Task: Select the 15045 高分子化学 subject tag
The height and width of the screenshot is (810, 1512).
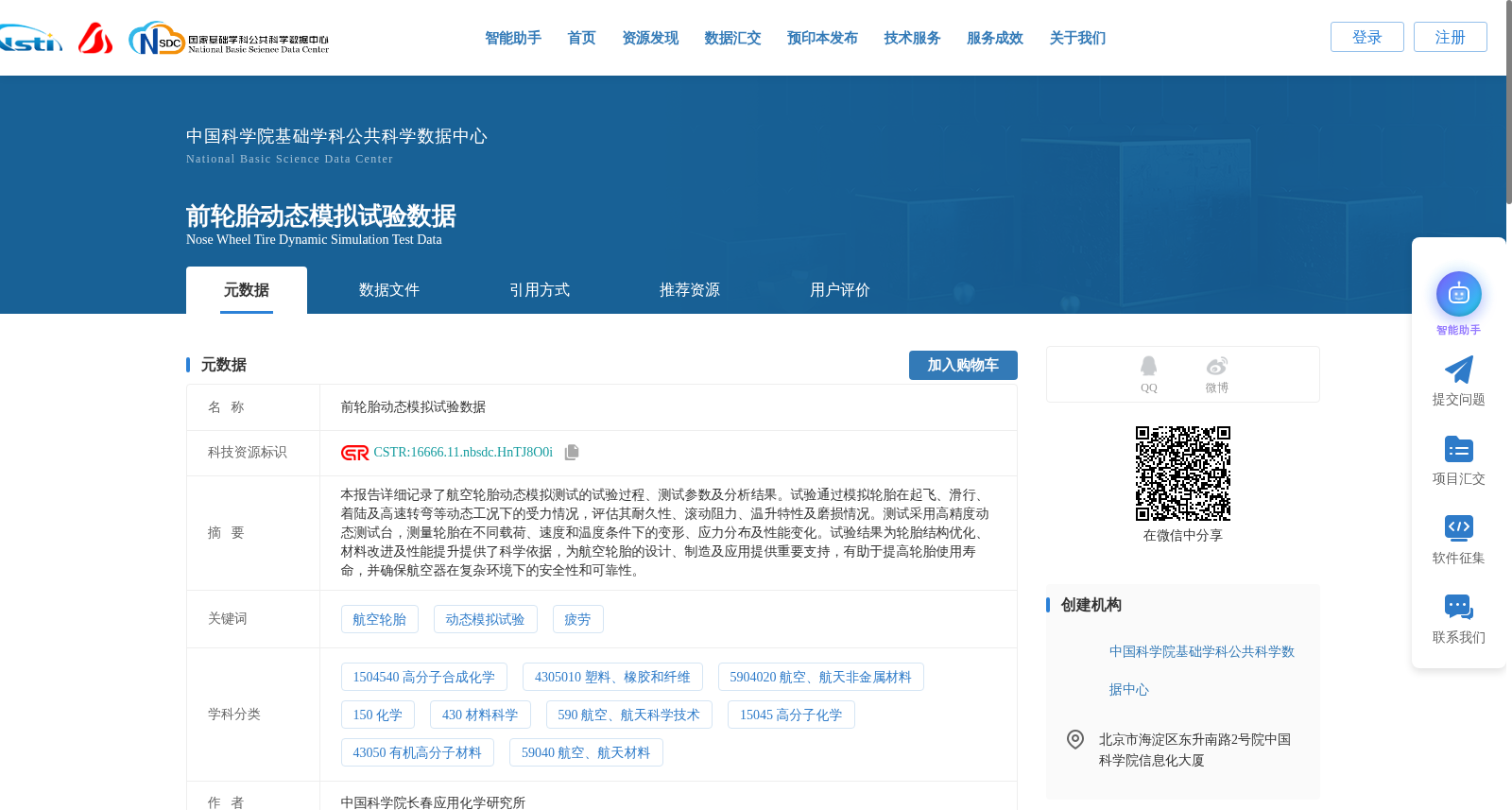Action: point(791,715)
